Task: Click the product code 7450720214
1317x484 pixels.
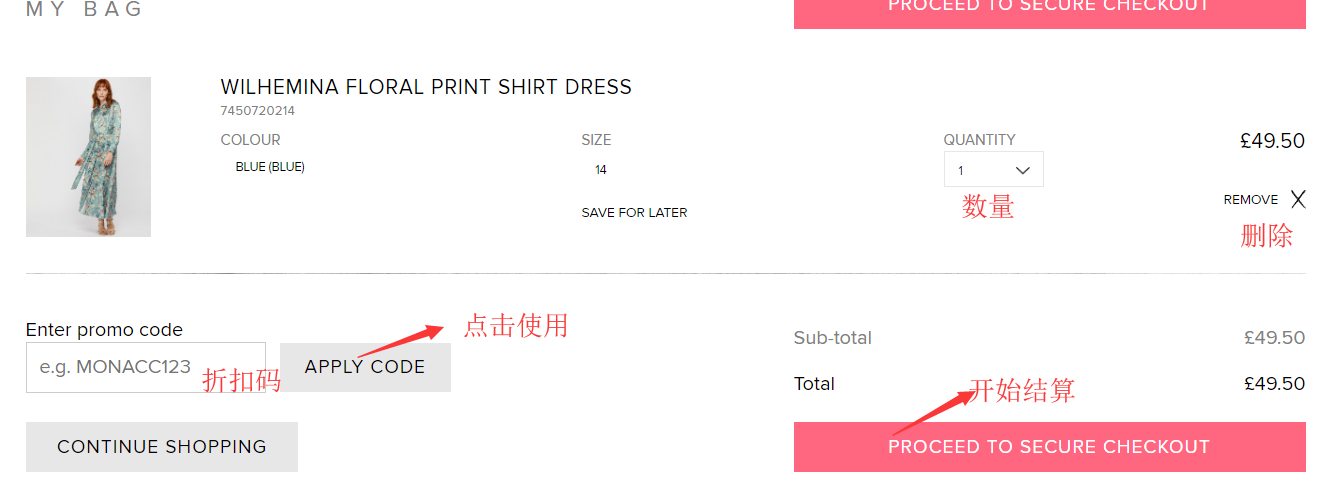Action: [x=258, y=111]
